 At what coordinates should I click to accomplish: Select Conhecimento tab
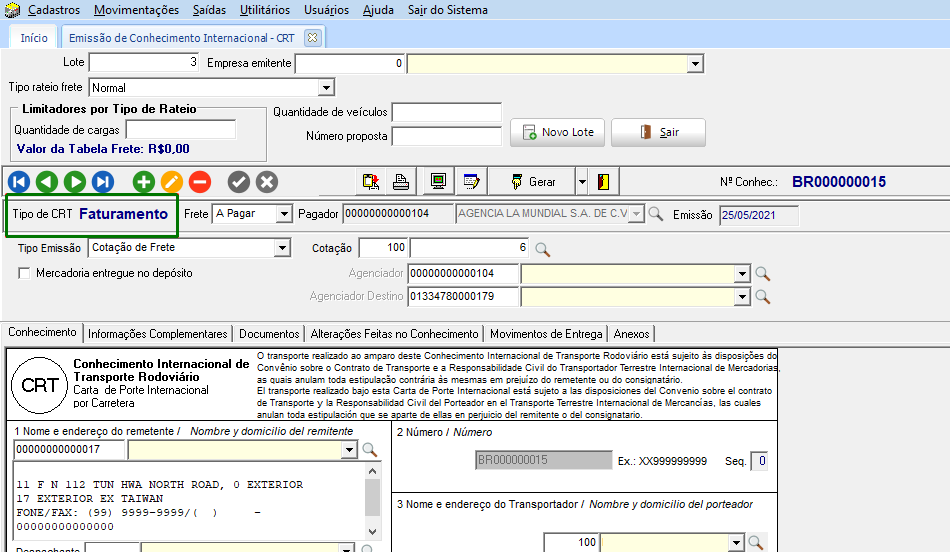click(42, 332)
